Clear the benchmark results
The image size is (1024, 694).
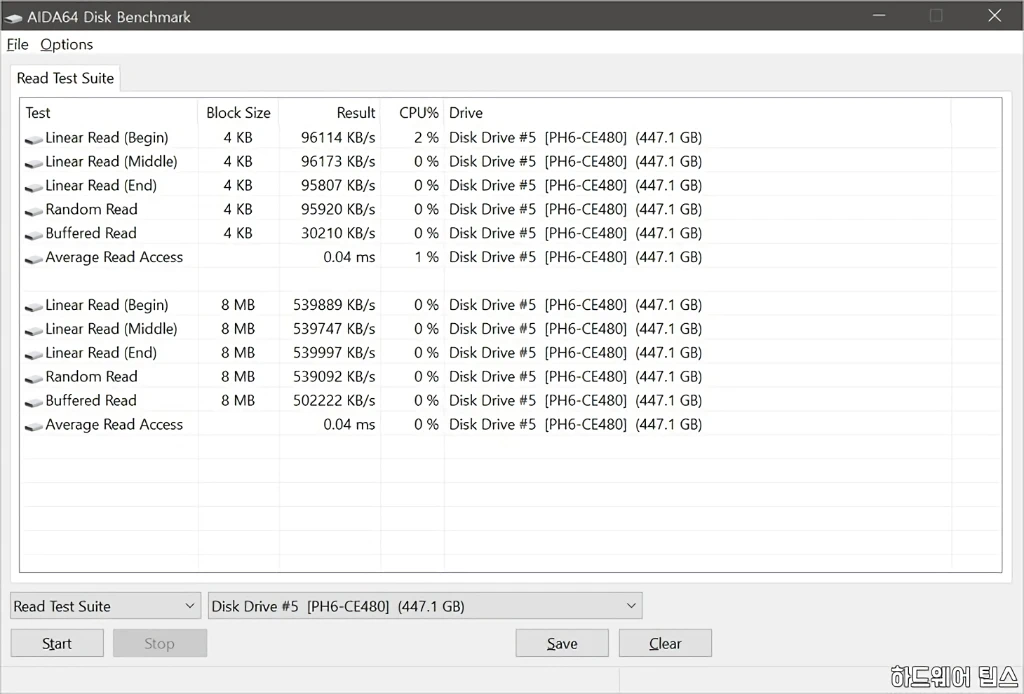(665, 643)
